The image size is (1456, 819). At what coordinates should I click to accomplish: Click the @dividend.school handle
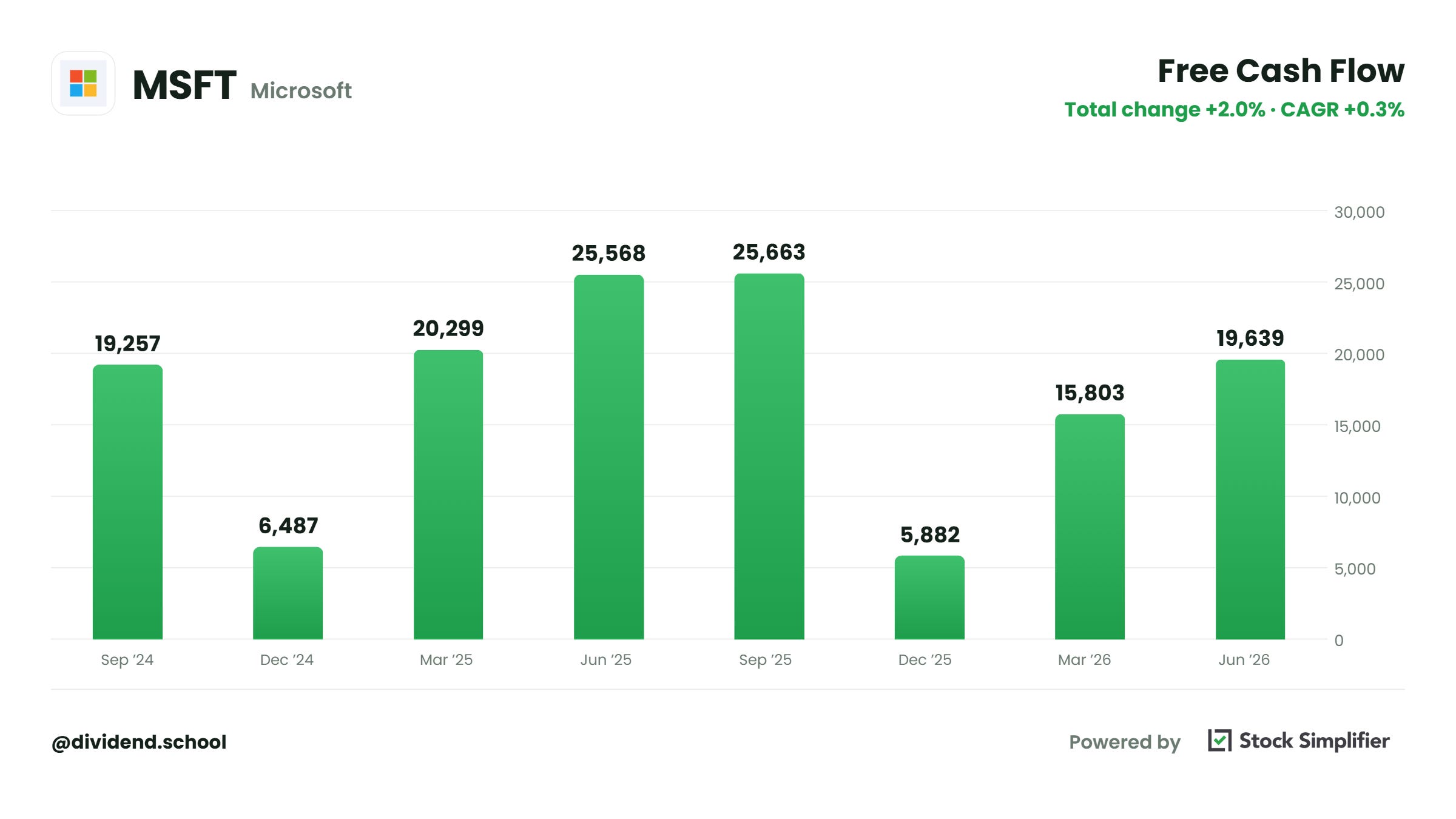[x=139, y=742]
